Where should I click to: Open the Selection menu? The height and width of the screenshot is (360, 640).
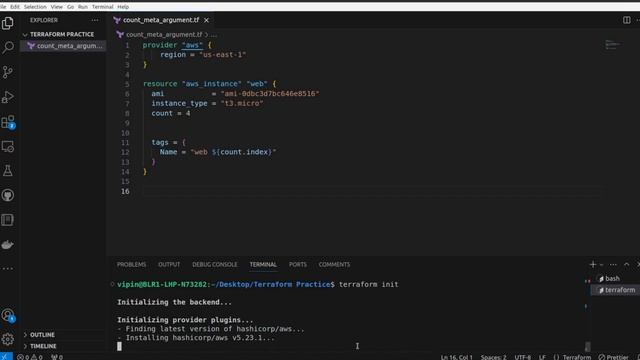tap(35, 7)
